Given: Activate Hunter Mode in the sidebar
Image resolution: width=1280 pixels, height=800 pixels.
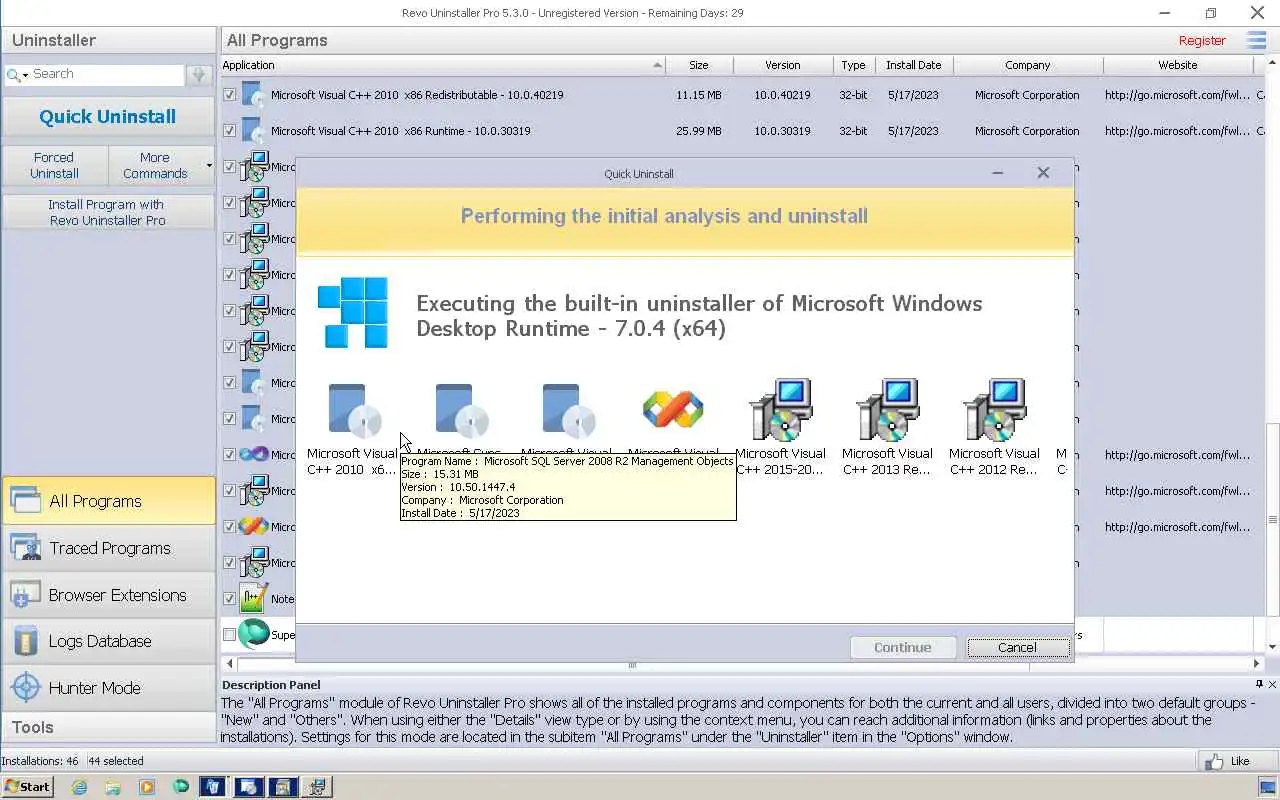Looking at the screenshot, I should (108, 688).
